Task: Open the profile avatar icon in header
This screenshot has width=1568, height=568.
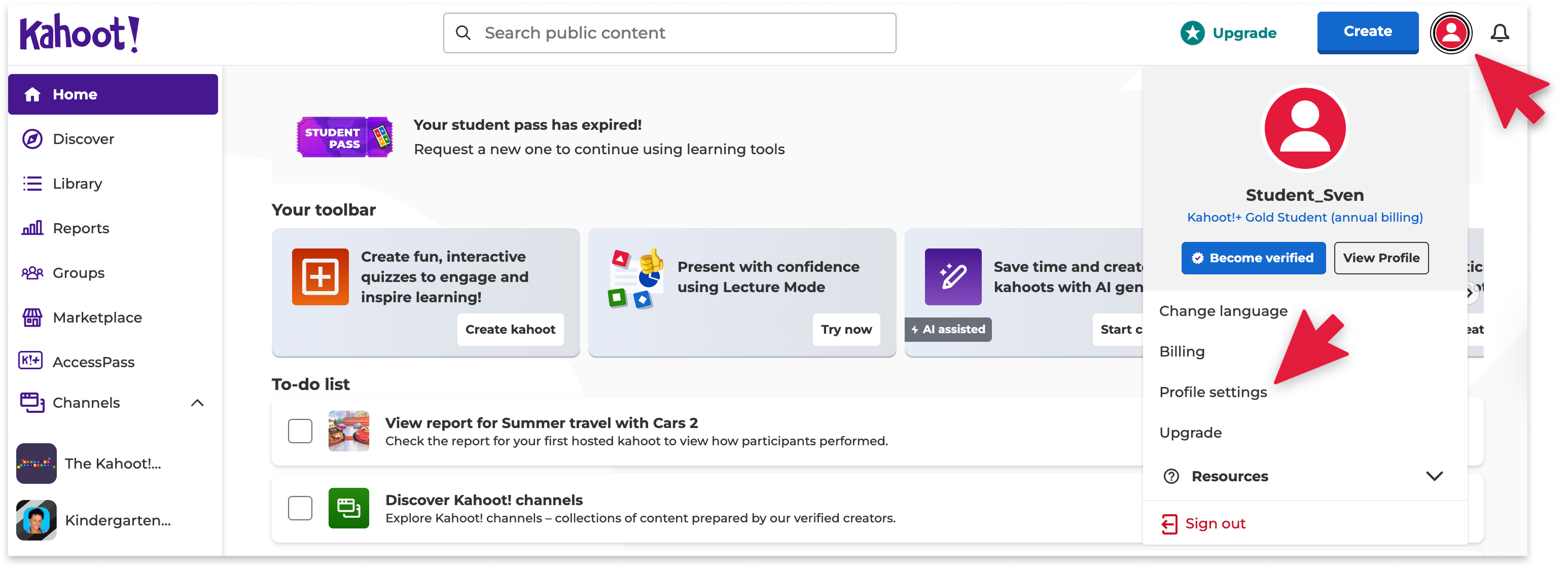Action: coord(1451,33)
